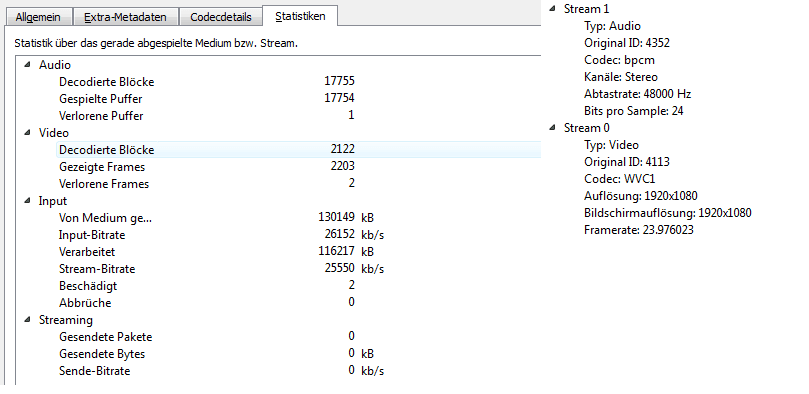This screenshot has width=809, height=394.
Task: Collapse the Video statistics group
Action: 27,133
